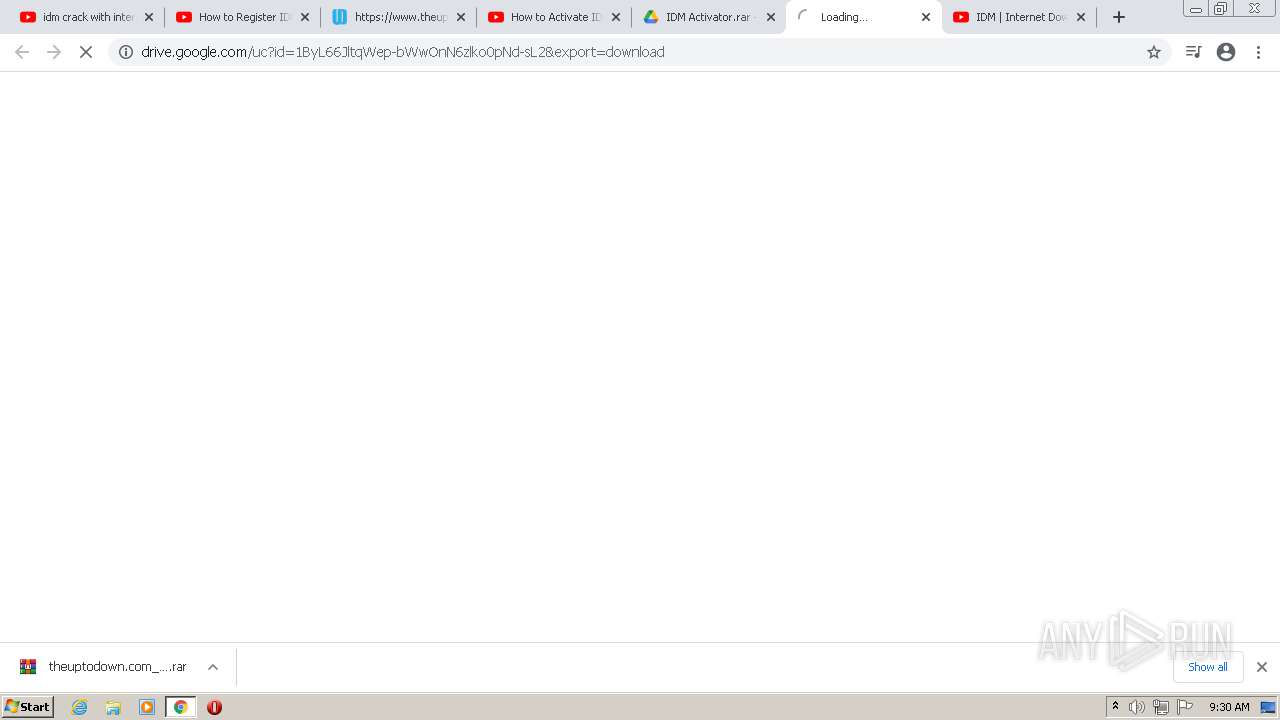Select the Chrome taskbar button

tap(180, 707)
